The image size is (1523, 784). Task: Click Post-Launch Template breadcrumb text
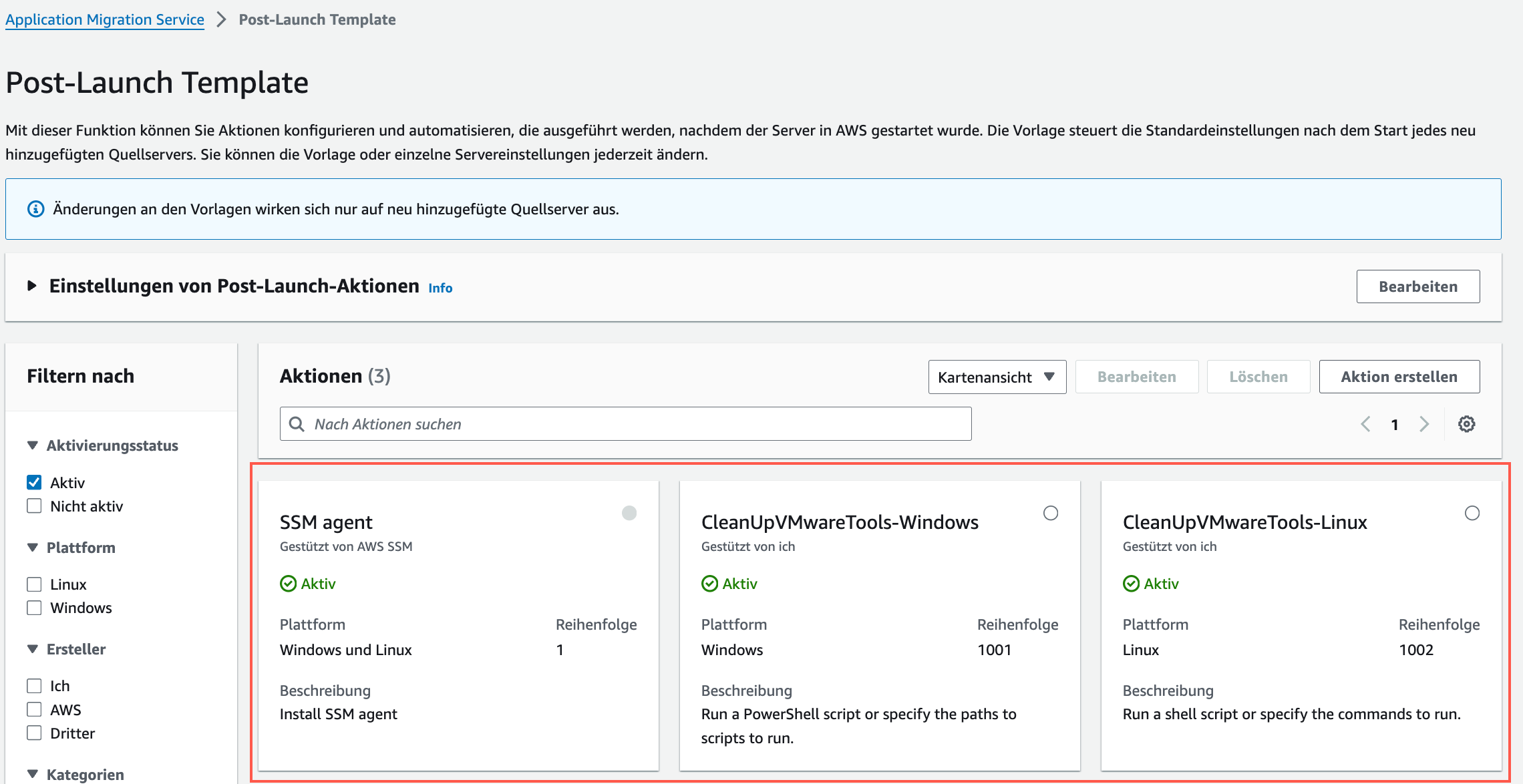point(317,19)
